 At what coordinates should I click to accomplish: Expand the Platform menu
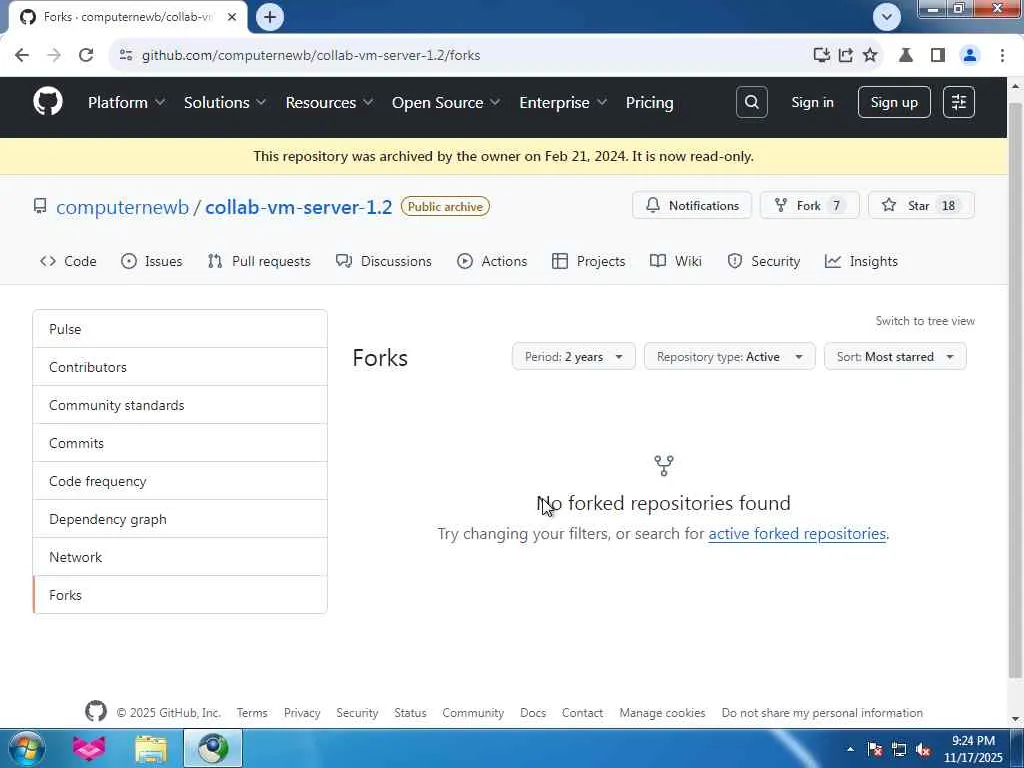127,103
